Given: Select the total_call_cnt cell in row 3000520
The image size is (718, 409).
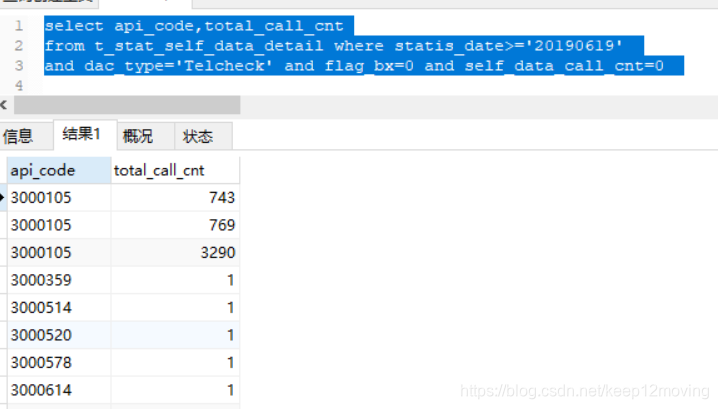Looking at the screenshot, I should (175, 335).
